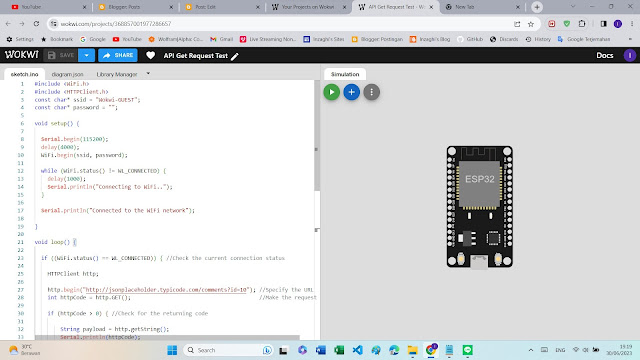Image resolution: width=640 pixels, height=360 pixels.
Task: Toggle the browser side panel icon
Action: 603,24
